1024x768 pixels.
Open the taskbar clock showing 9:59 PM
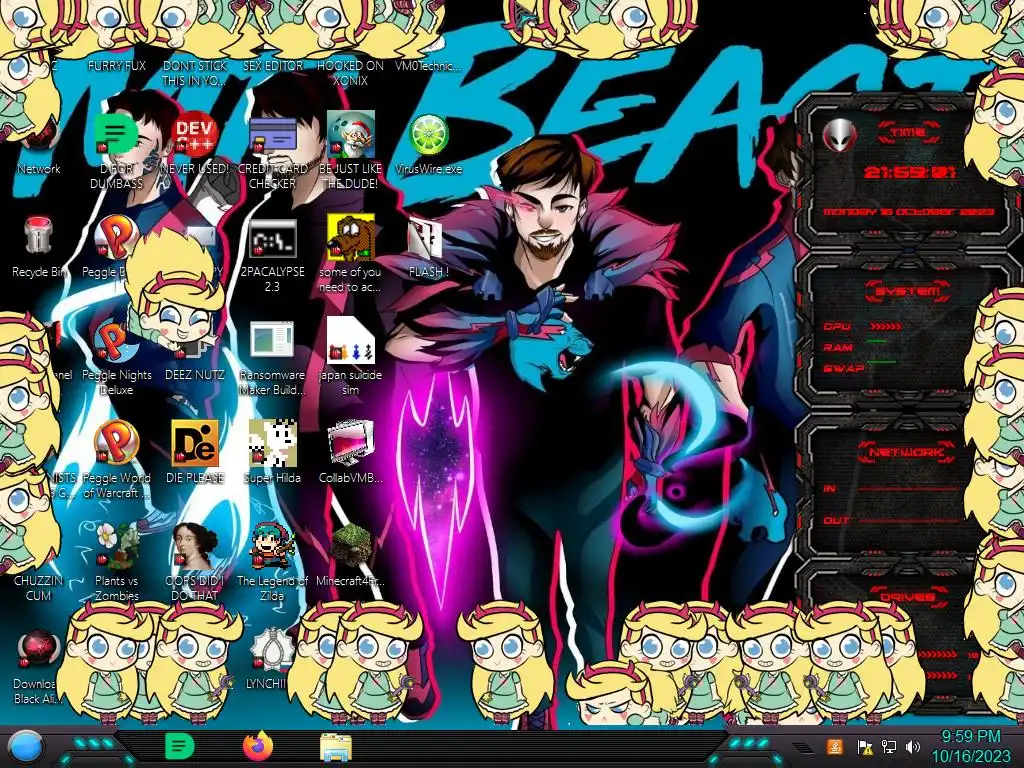pyautogui.click(x=970, y=737)
